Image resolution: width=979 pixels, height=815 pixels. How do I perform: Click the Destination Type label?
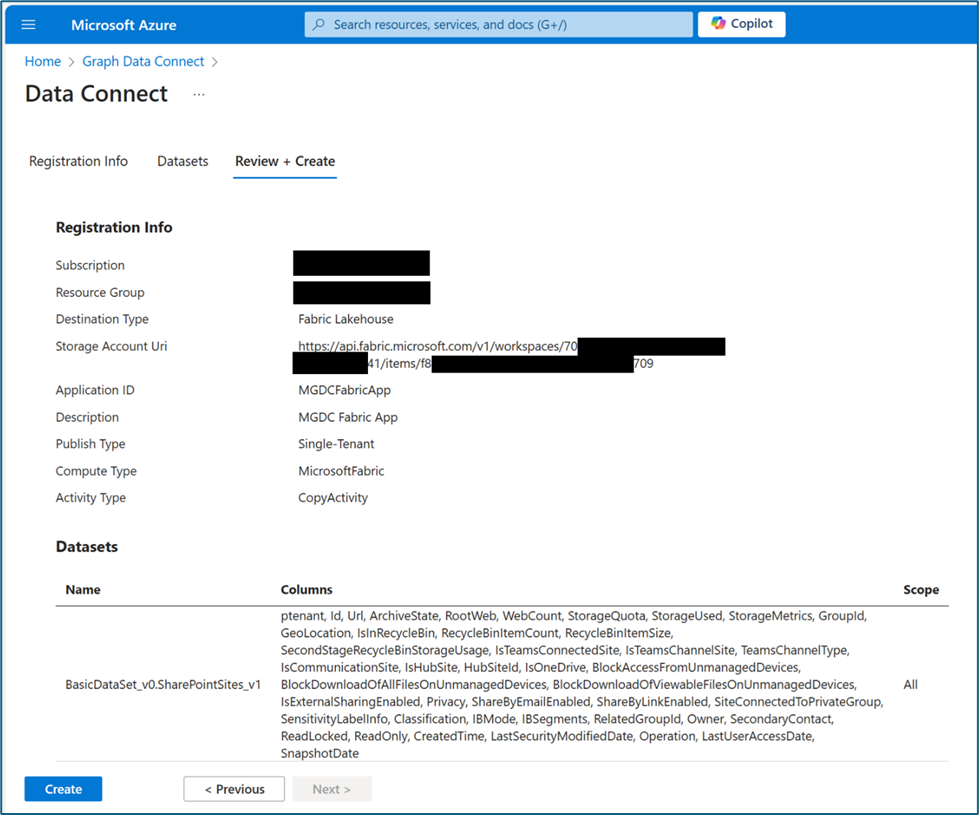102,319
